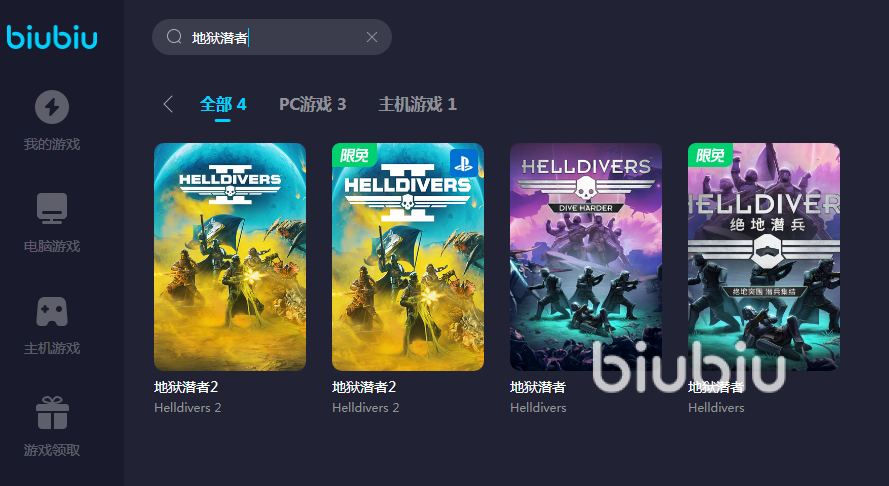Click the search magnifier icon
Image resolution: width=889 pixels, height=486 pixels.
174,37
